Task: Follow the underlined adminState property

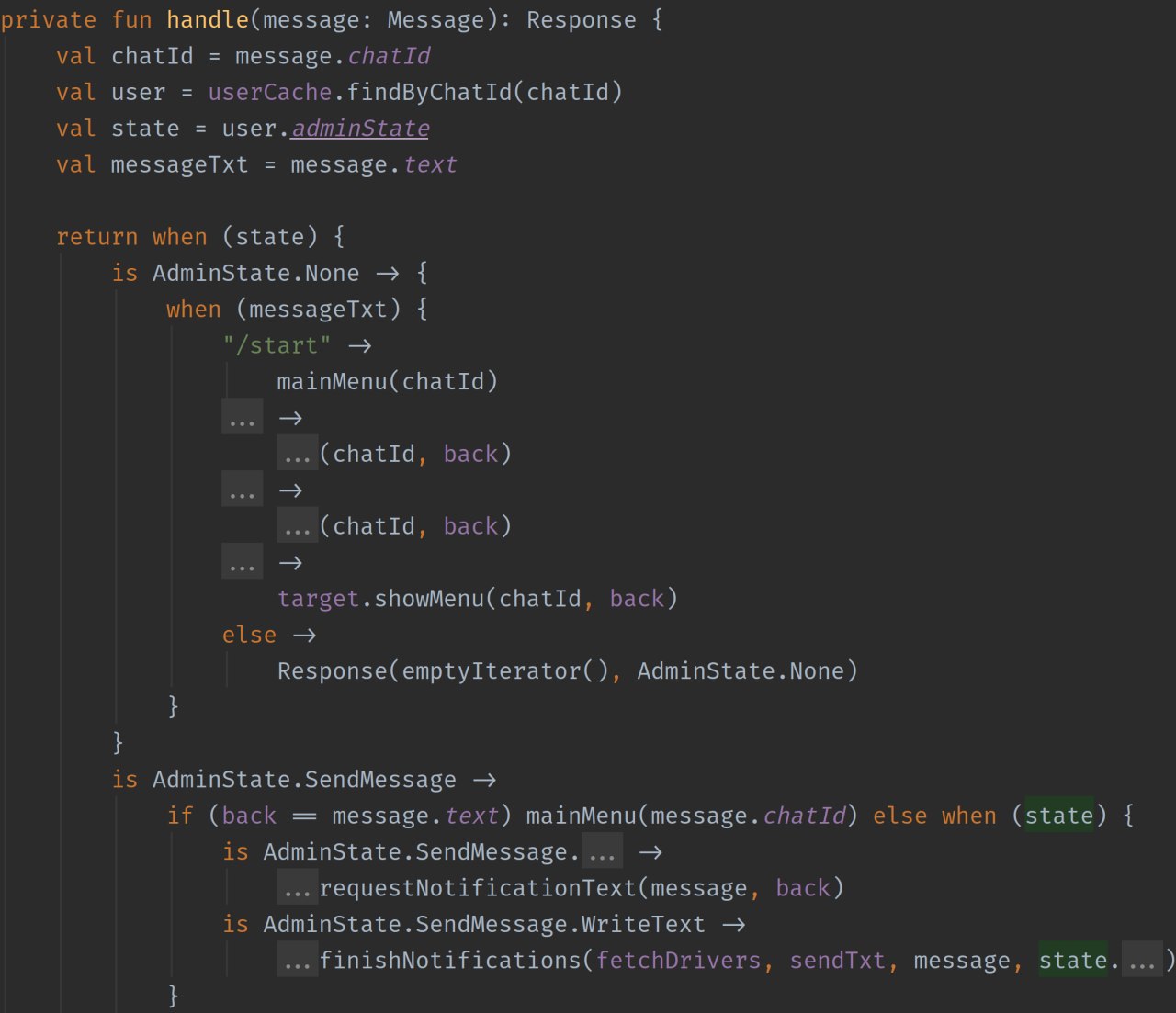Action: click(360, 129)
